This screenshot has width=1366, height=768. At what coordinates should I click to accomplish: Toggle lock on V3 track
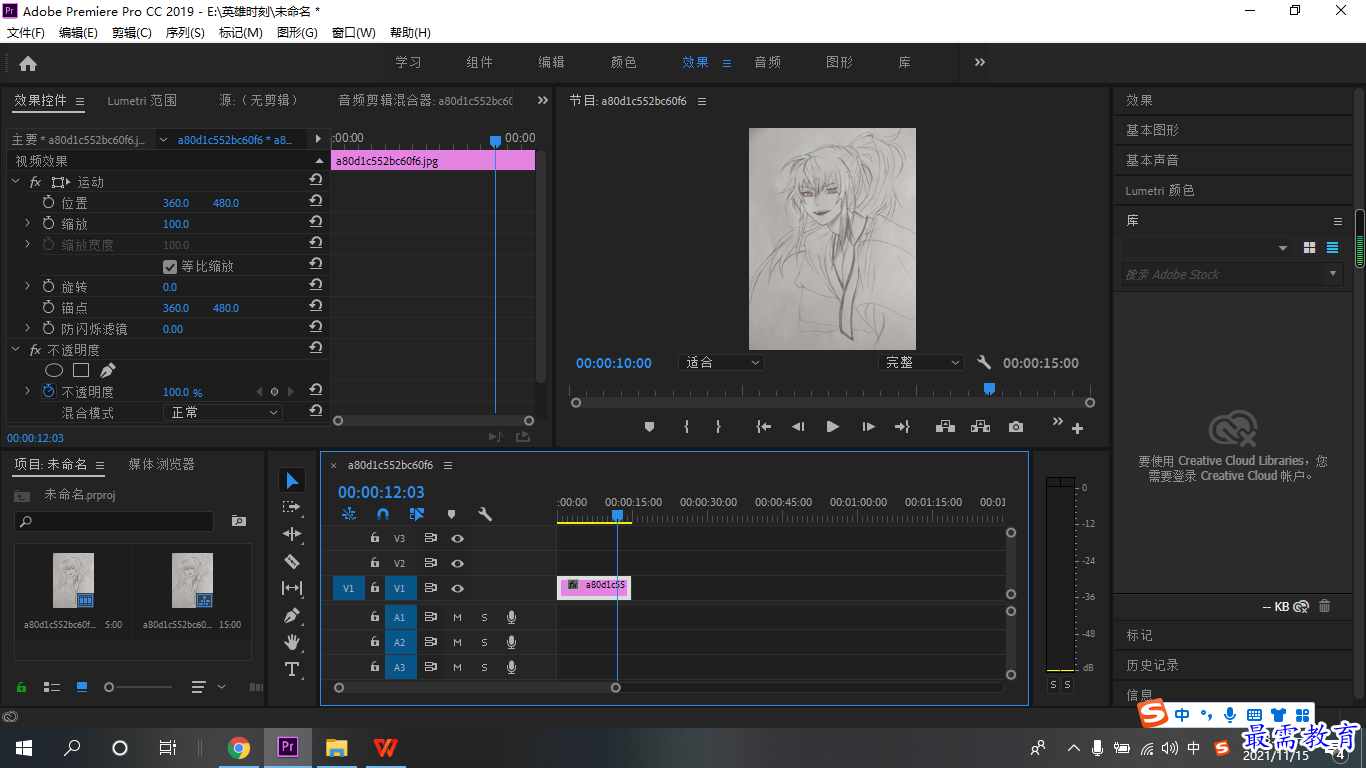375,538
